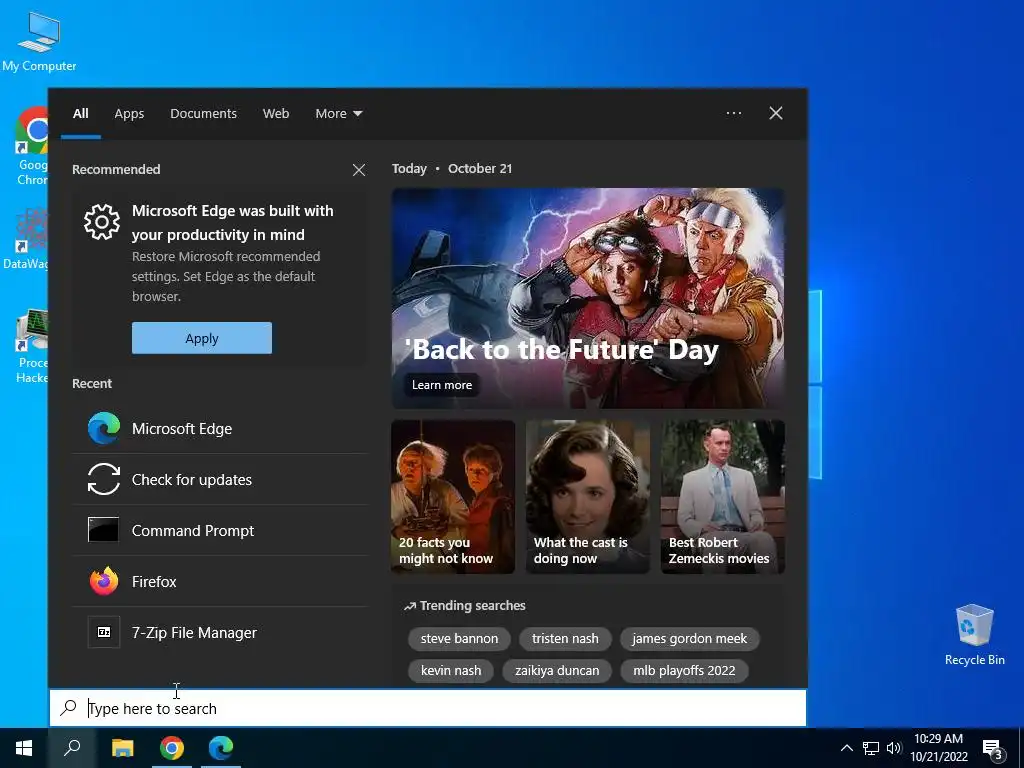Image resolution: width=1024 pixels, height=768 pixels.
Task: Open the 'Back to the Future' Day hero image
Action: [x=588, y=298]
